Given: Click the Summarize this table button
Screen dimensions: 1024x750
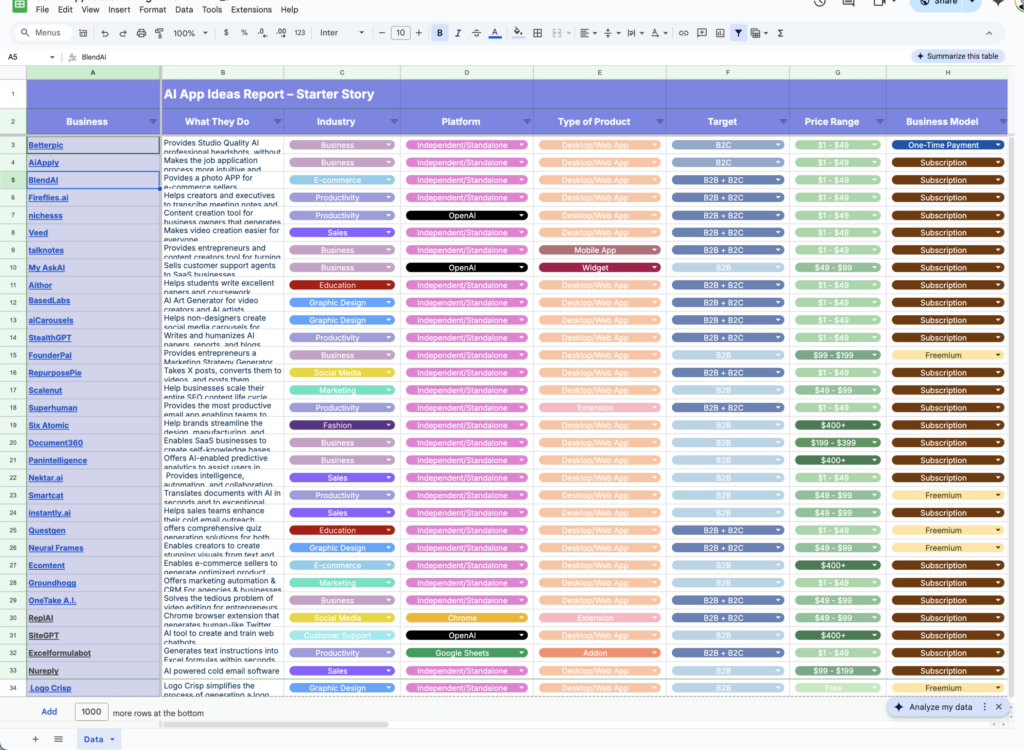Looking at the screenshot, I should [x=957, y=56].
